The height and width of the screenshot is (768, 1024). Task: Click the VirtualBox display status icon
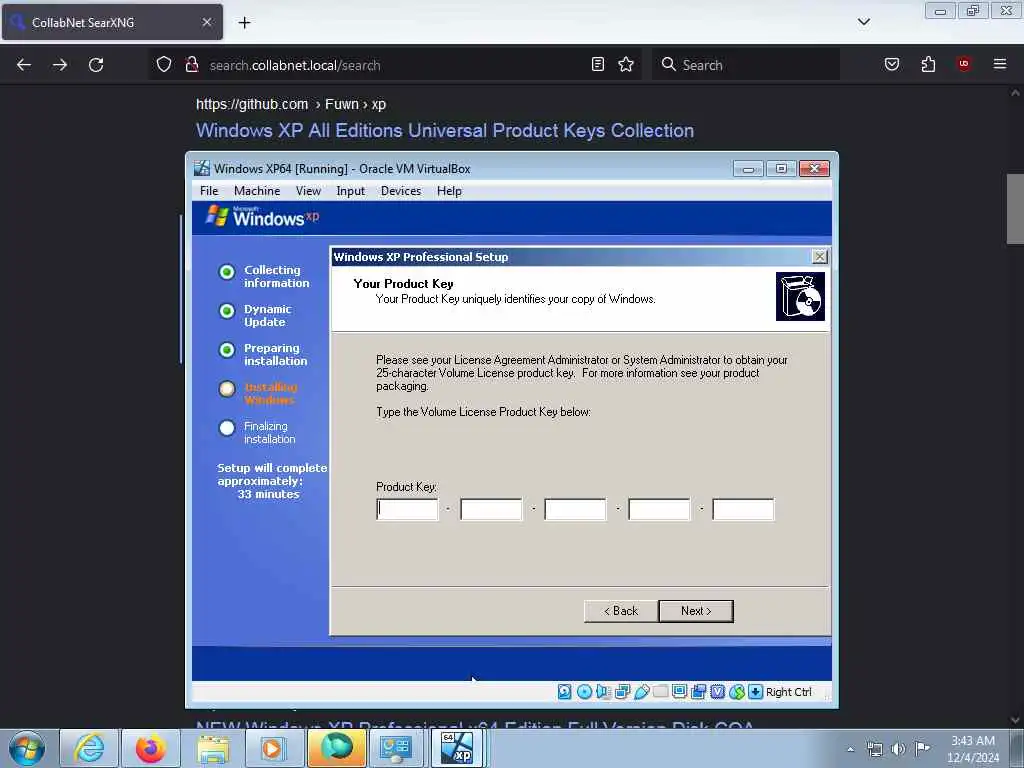pyautogui.click(x=679, y=692)
